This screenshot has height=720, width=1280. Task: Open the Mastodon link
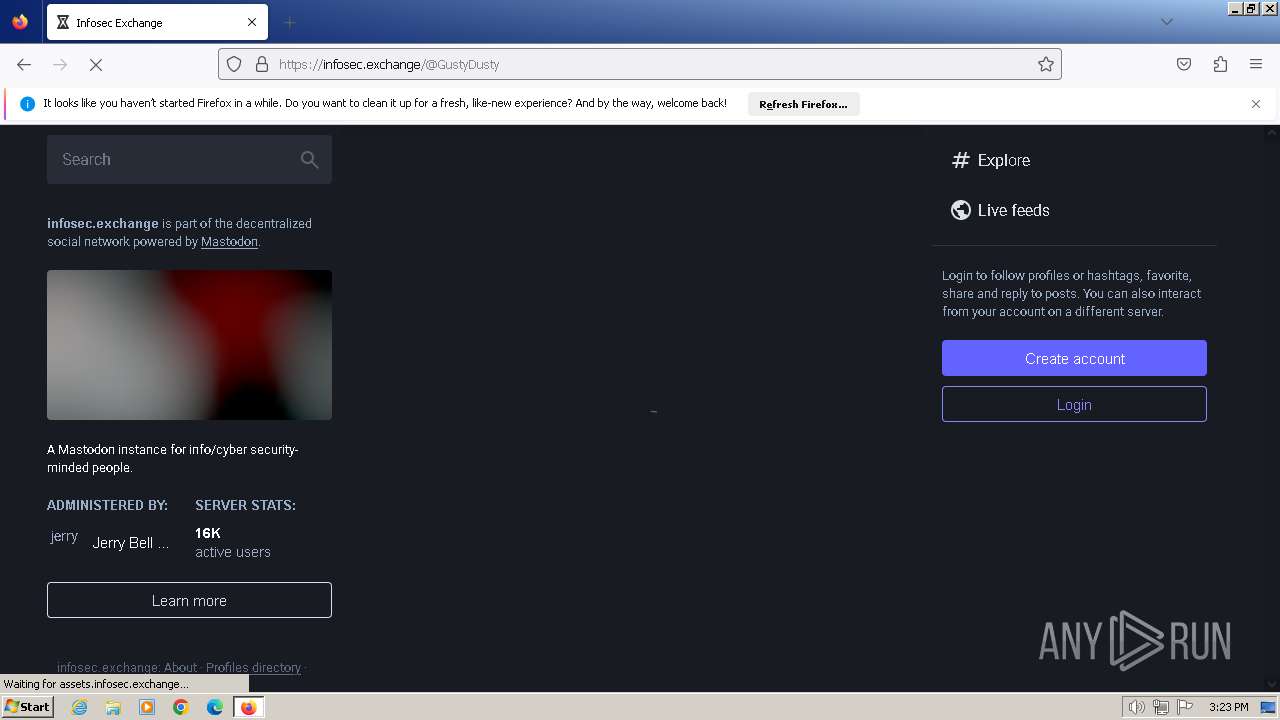coord(229,242)
